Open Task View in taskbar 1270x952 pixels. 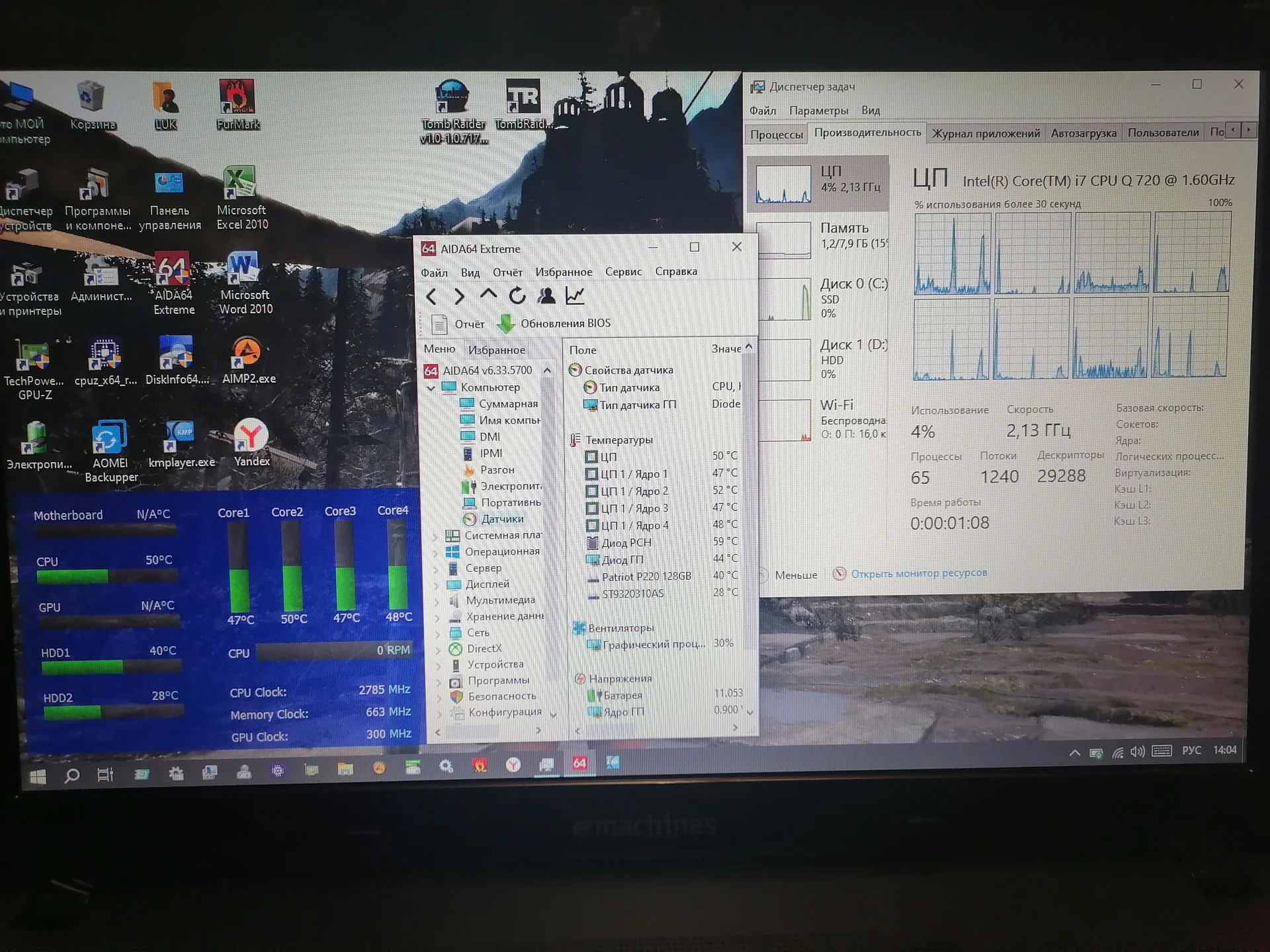(x=105, y=775)
